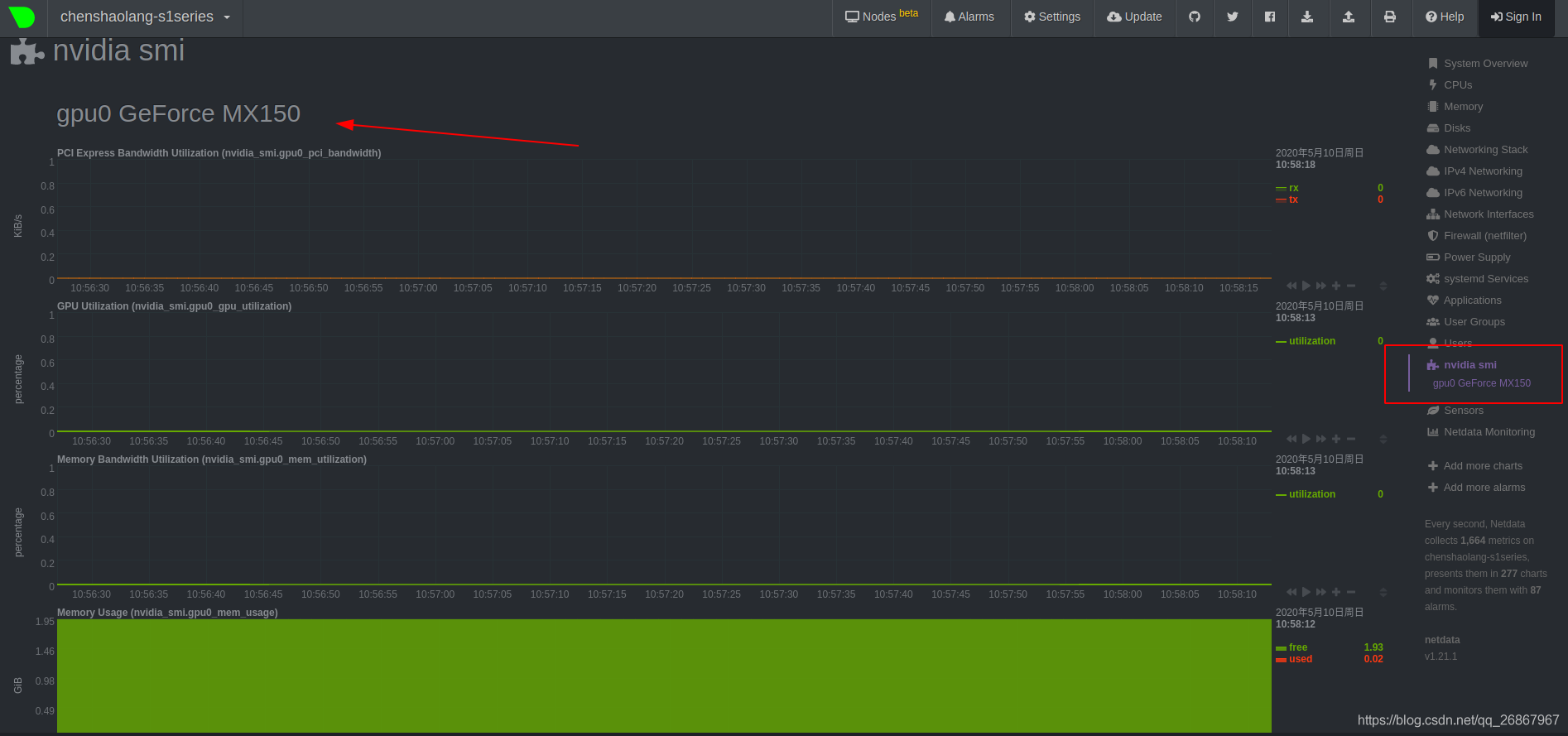Zoom in the PCI Express Bandwidth chart
1568x736 pixels.
click(1336, 286)
